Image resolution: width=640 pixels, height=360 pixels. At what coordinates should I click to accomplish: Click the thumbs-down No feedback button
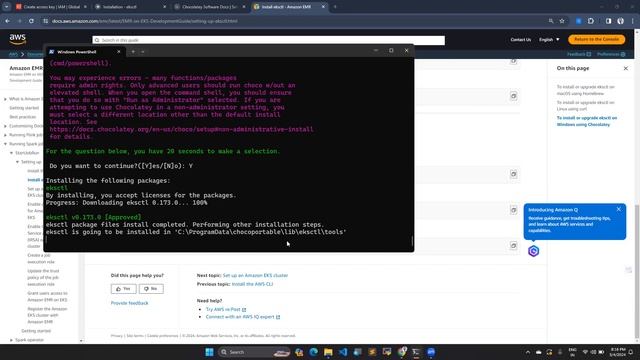pos(151,289)
